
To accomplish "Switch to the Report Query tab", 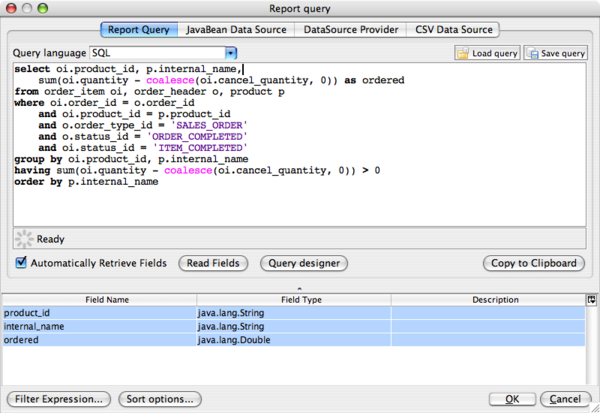I will [x=139, y=30].
